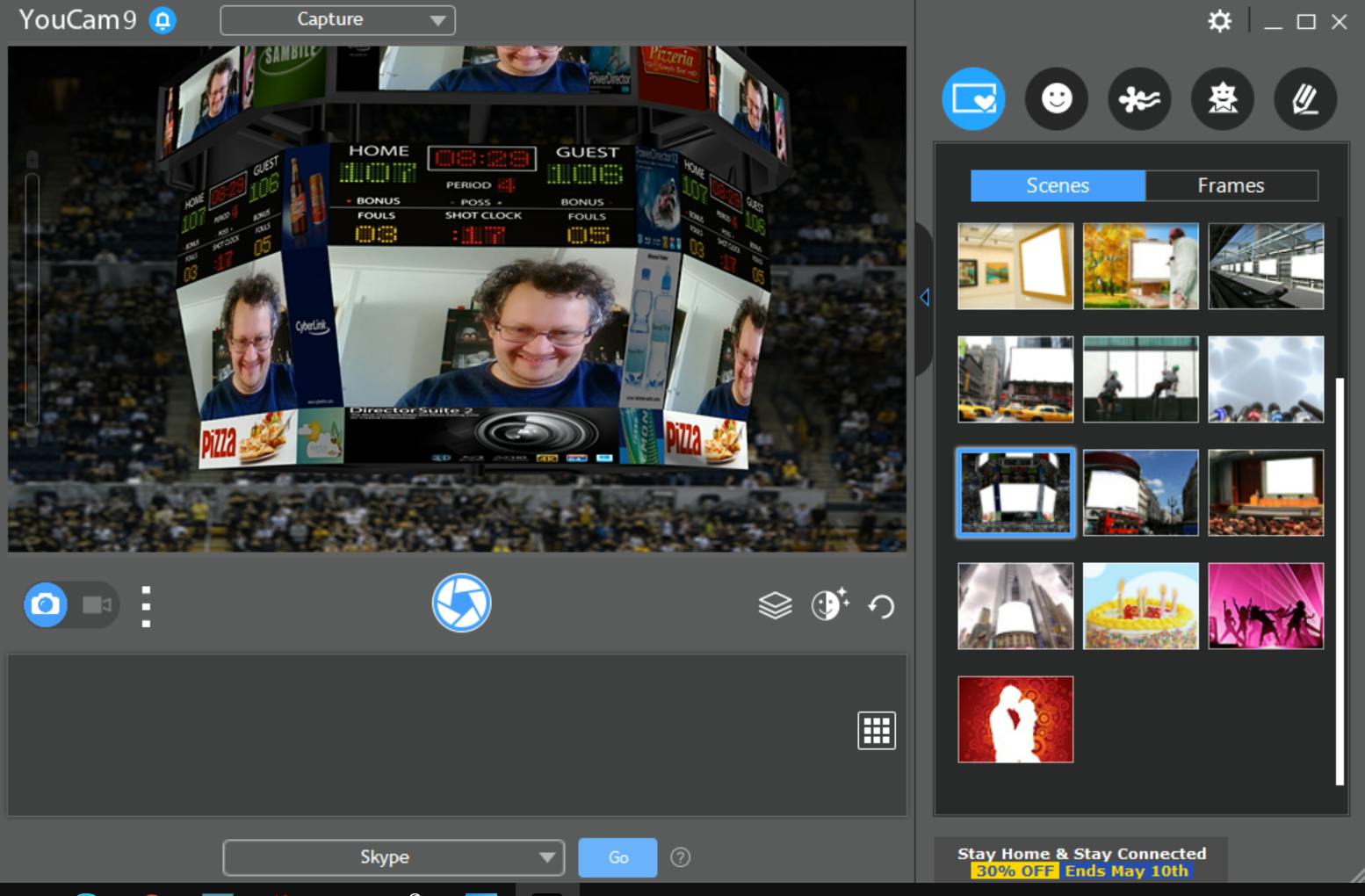Open the captured media library grid
This screenshot has height=896, width=1365.
pos(877,730)
